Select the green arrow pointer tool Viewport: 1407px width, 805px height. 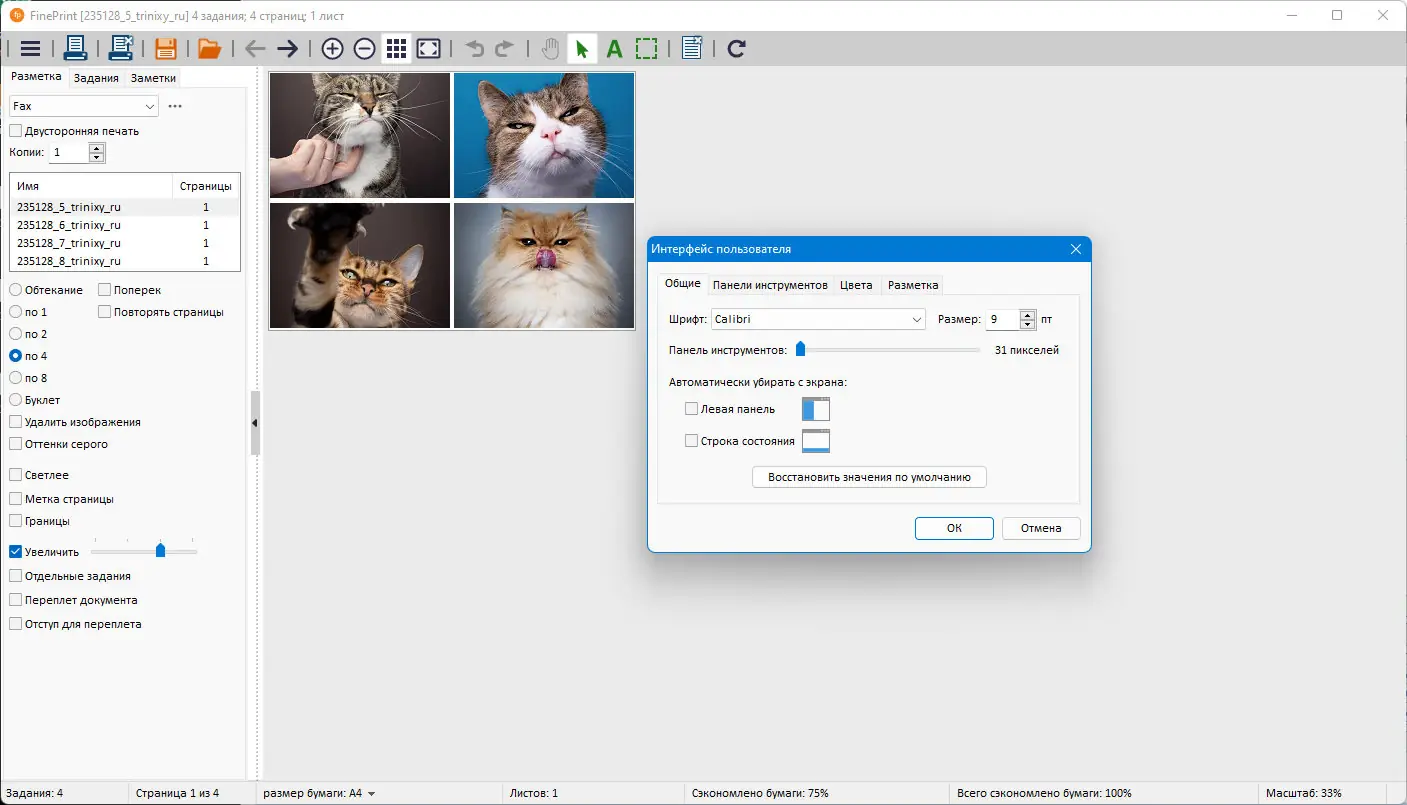tap(582, 48)
